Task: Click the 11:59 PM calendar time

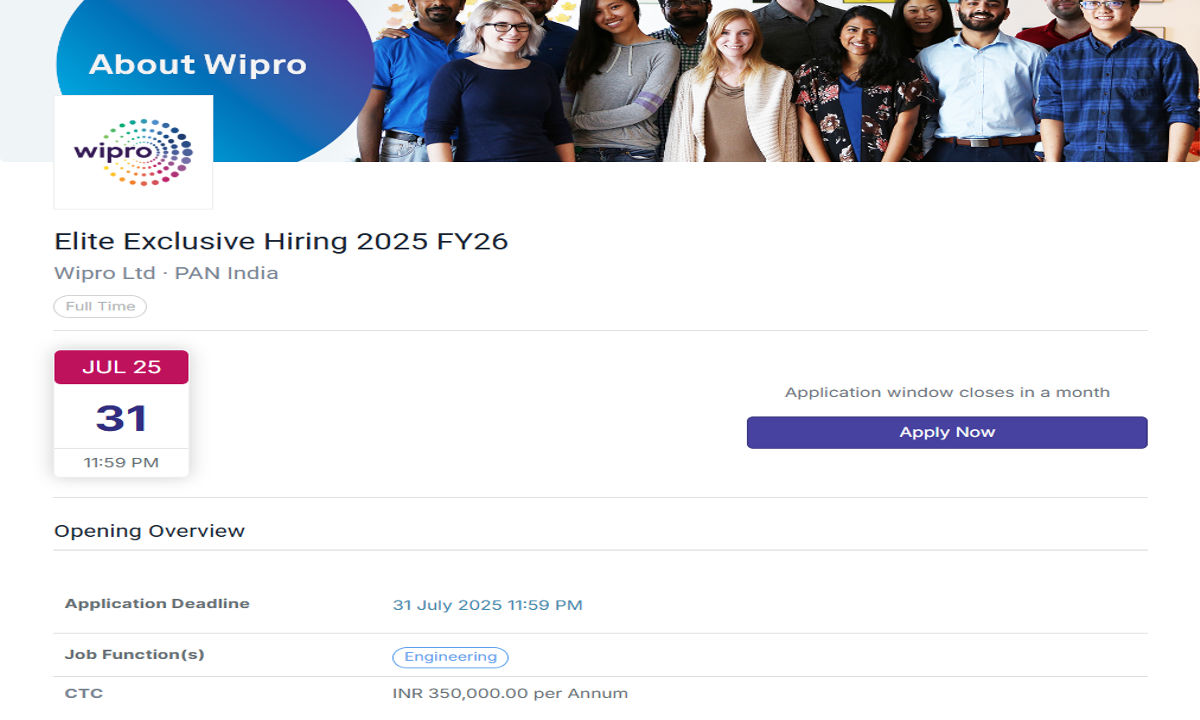Action: [121, 462]
